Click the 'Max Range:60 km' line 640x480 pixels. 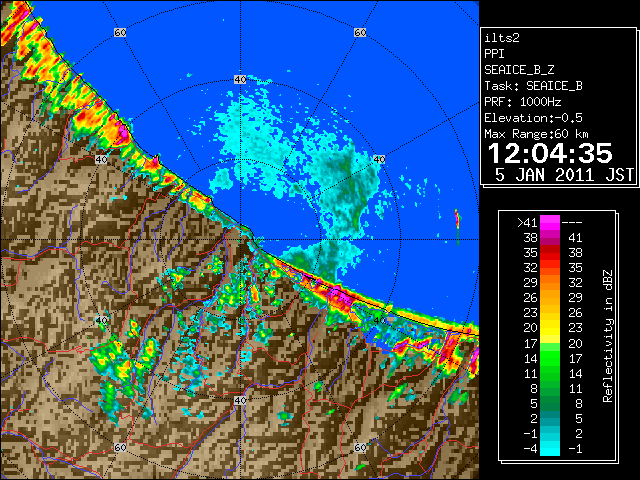[536, 134]
